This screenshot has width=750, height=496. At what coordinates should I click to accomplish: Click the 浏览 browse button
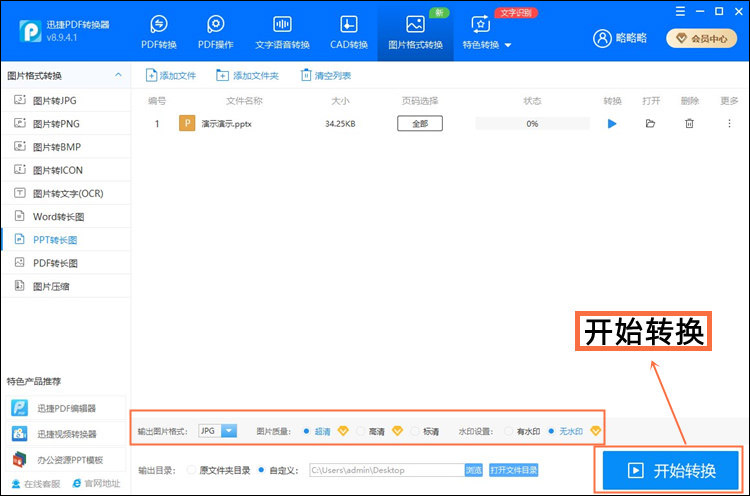tap(474, 470)
